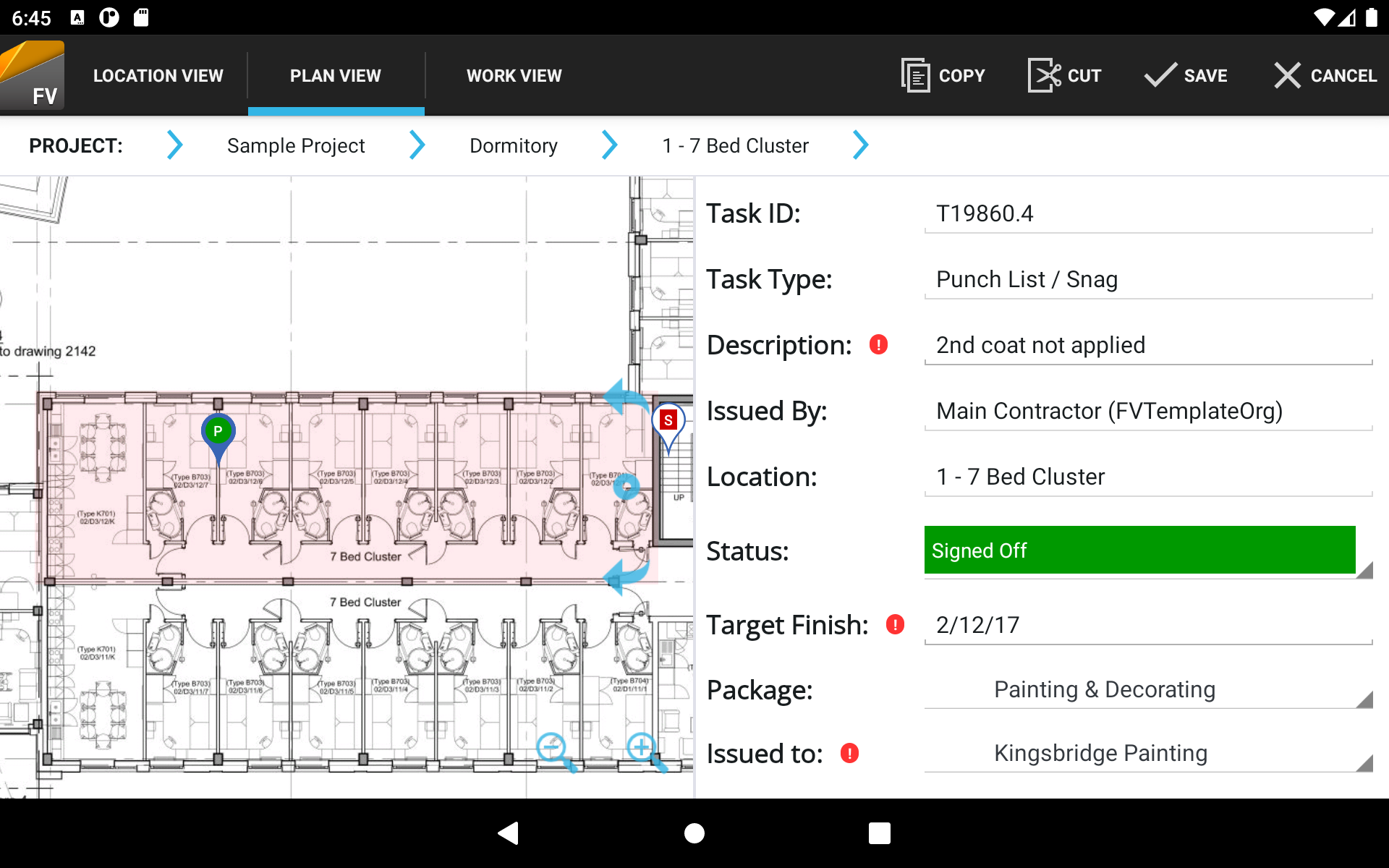Expand chevron after 1 - 7 Bed Cluster

click(860, 145)
